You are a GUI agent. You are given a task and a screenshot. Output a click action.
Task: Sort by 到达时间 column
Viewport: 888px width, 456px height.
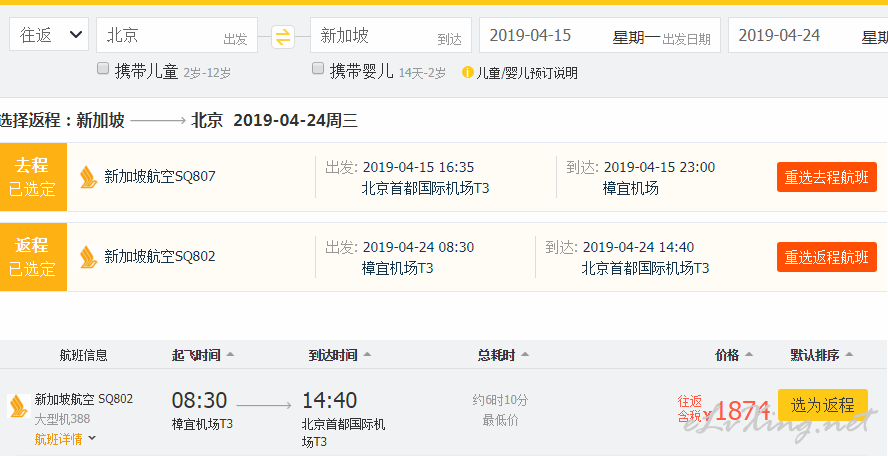click(x=340, y=356)
